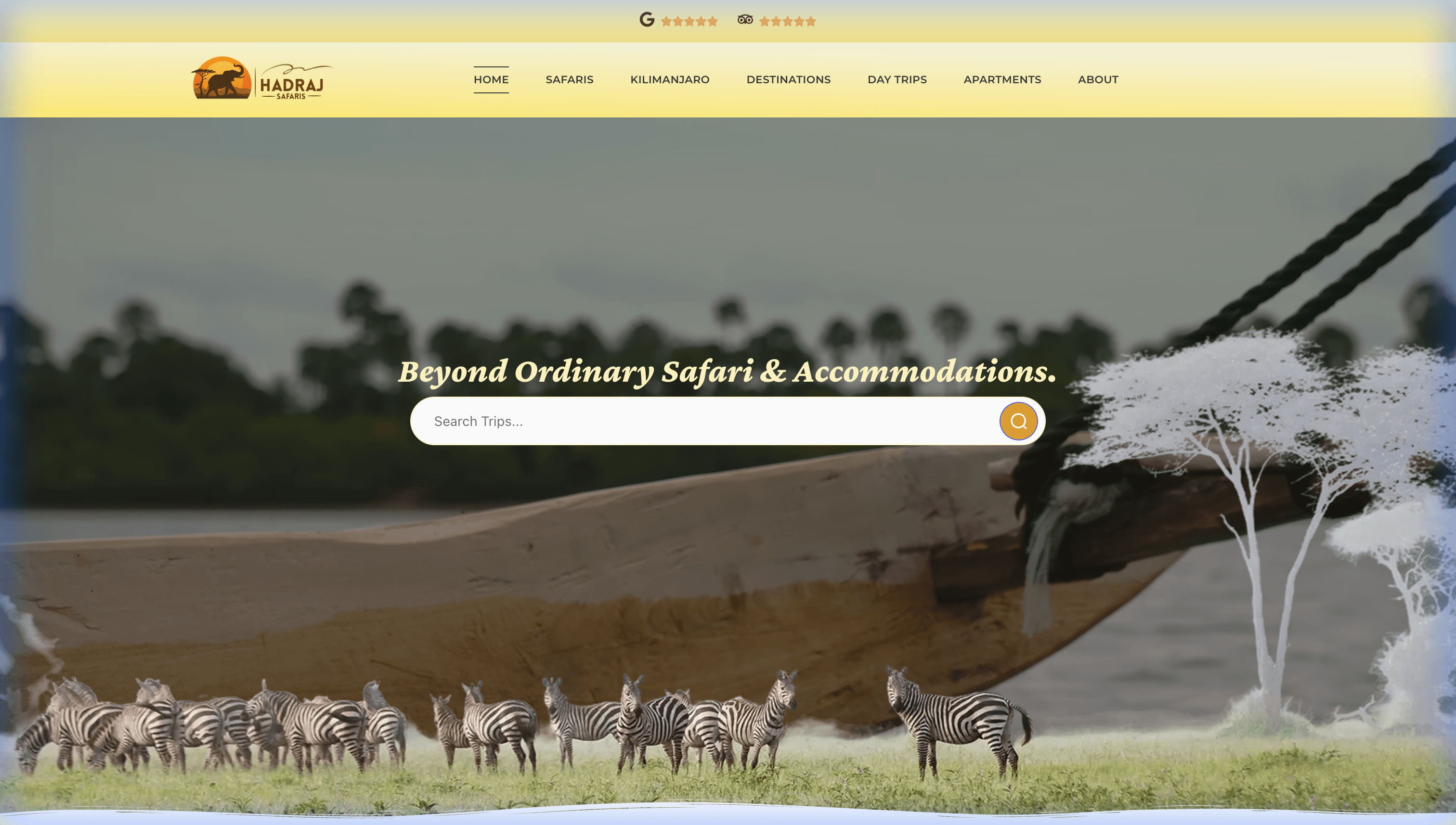This screenshot has height=825, width=1456.
Task: Click the first star beside the Google logo
Action: 666,21
